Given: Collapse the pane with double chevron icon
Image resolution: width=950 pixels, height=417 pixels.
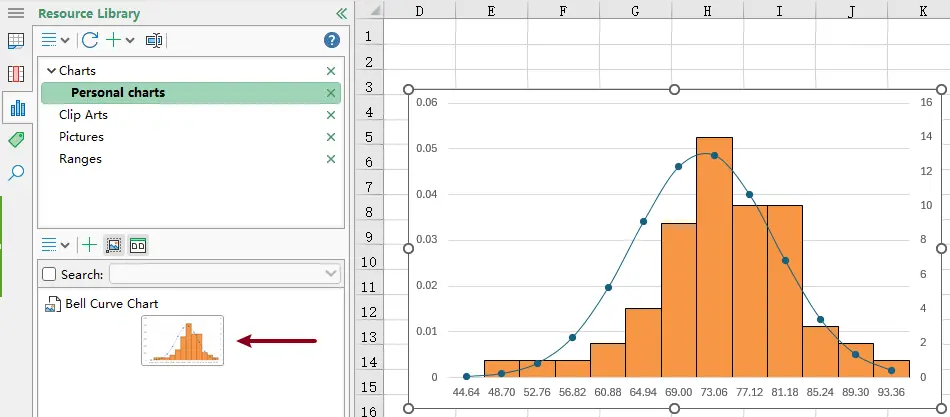Looking at the screenshot, I should pos(341,14).
